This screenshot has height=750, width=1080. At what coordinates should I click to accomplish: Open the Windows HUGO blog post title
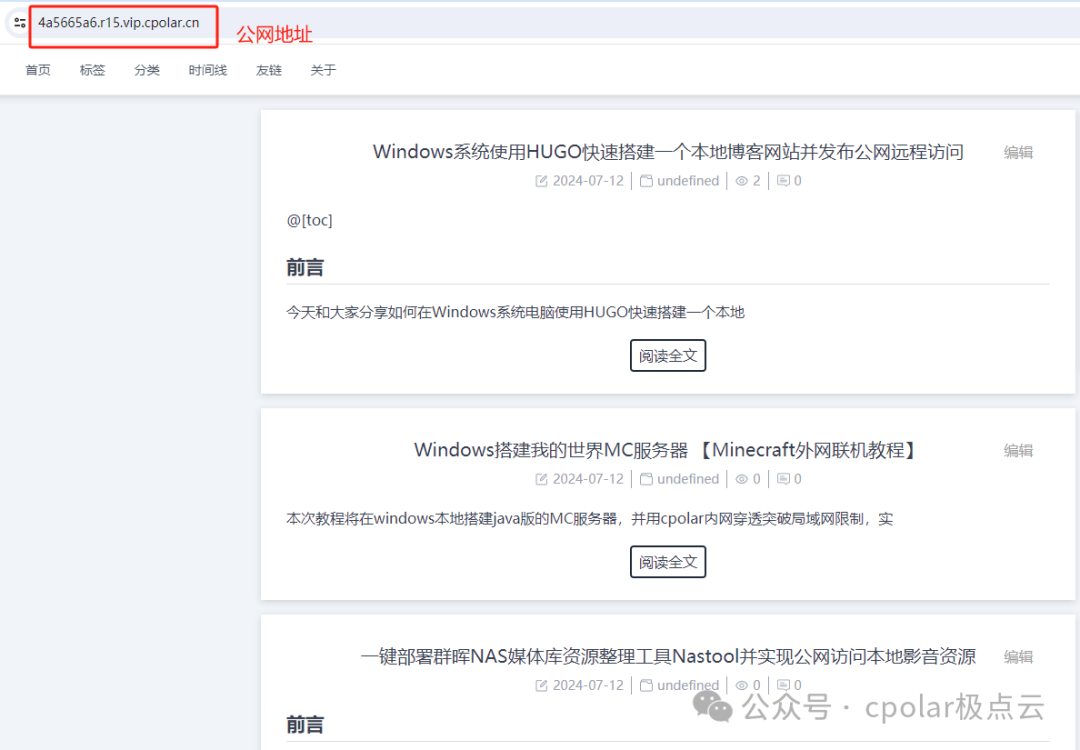tap(668, 152)
